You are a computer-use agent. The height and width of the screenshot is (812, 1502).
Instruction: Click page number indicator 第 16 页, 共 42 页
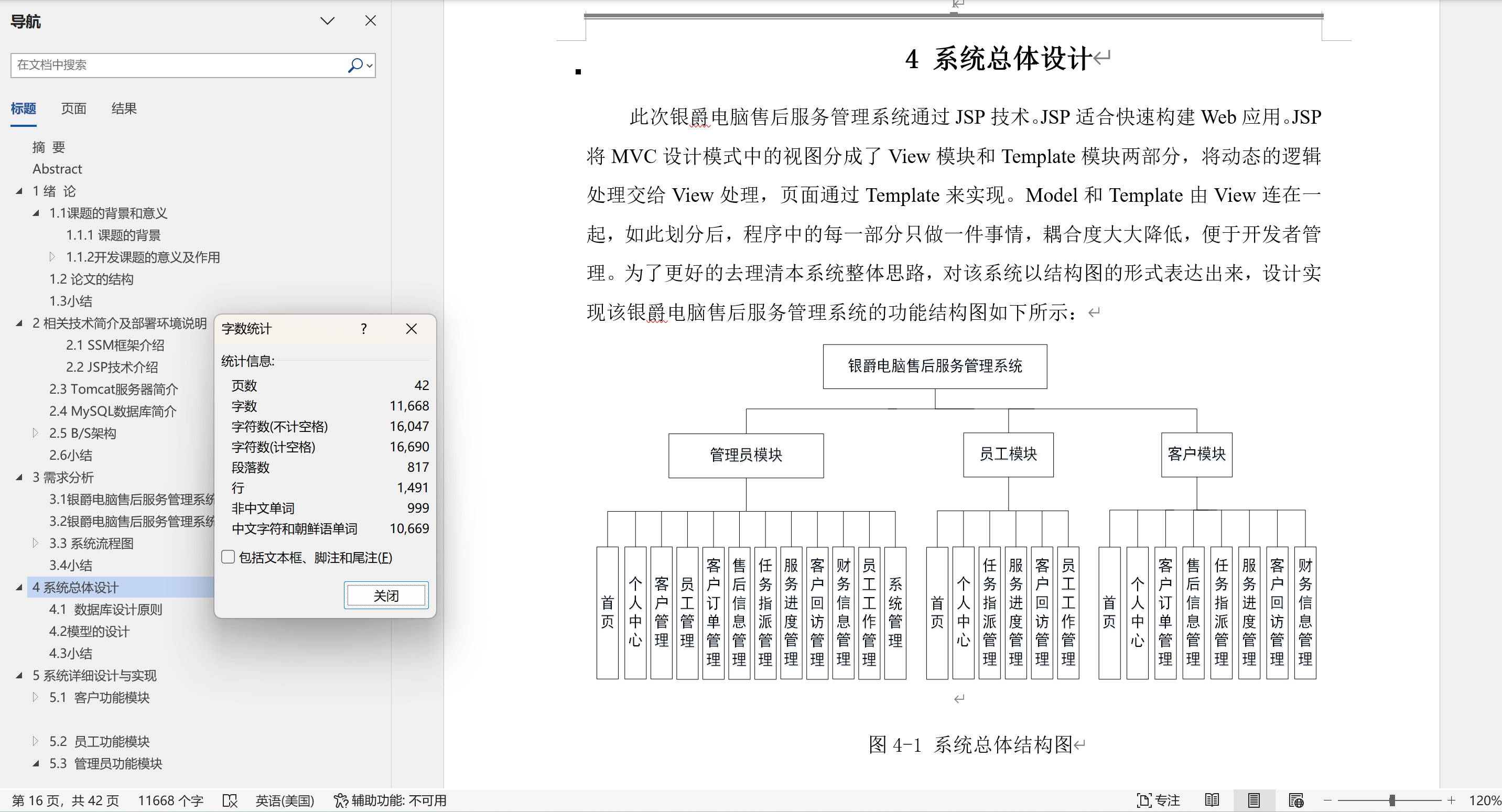click(x=66, y=800)
